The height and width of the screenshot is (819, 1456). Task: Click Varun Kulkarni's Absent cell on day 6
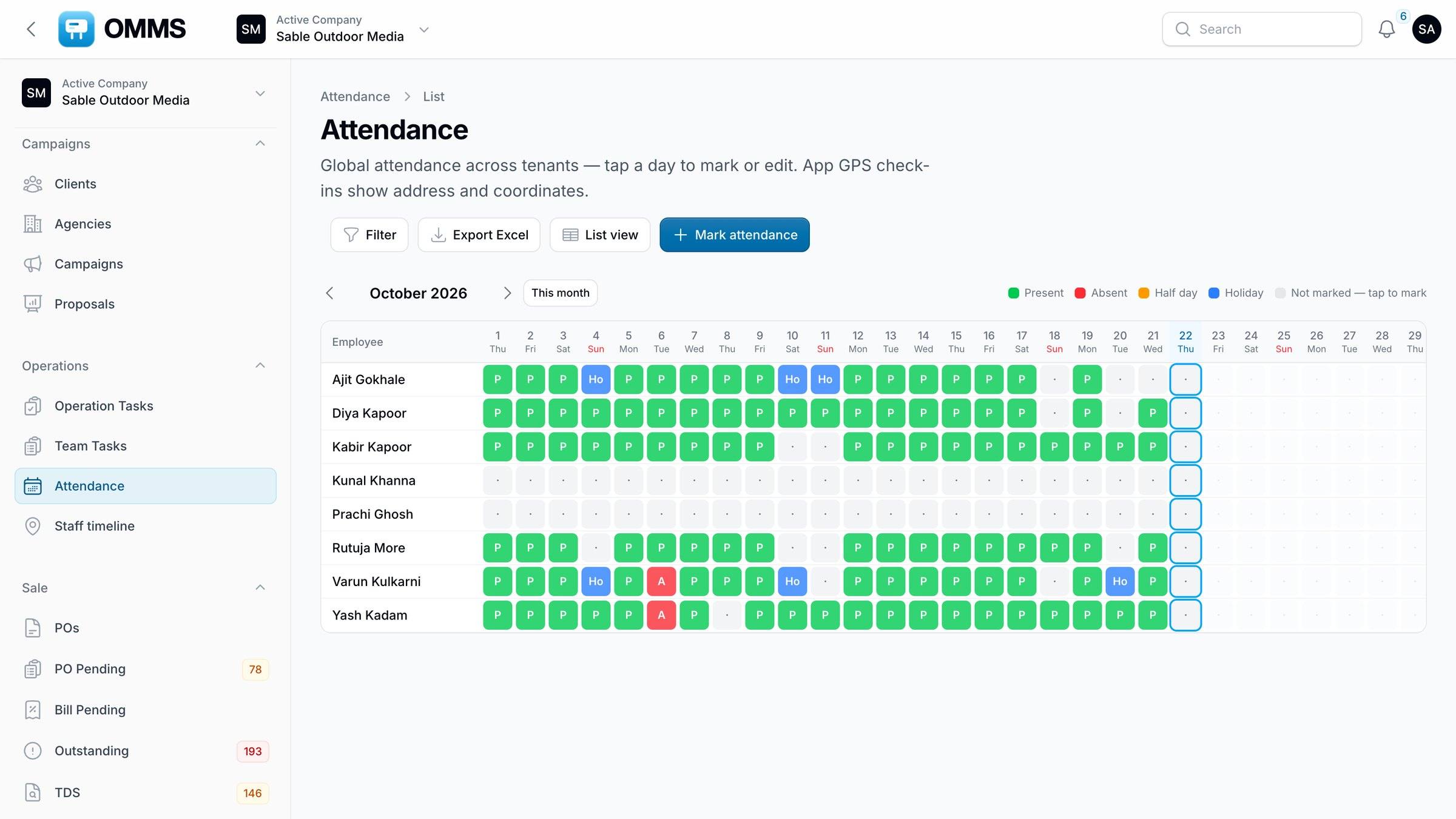click(x=661, y=581)
